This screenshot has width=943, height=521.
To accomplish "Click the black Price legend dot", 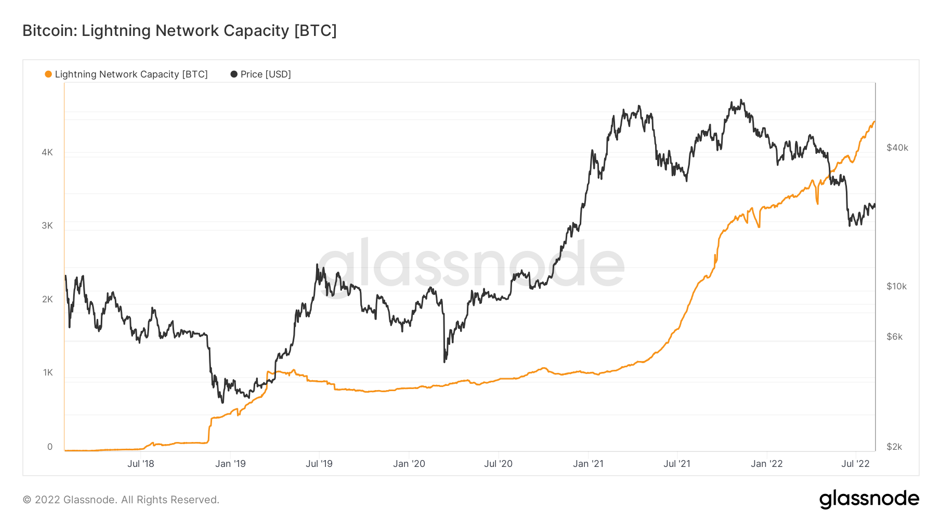I will tap(234, 74).
